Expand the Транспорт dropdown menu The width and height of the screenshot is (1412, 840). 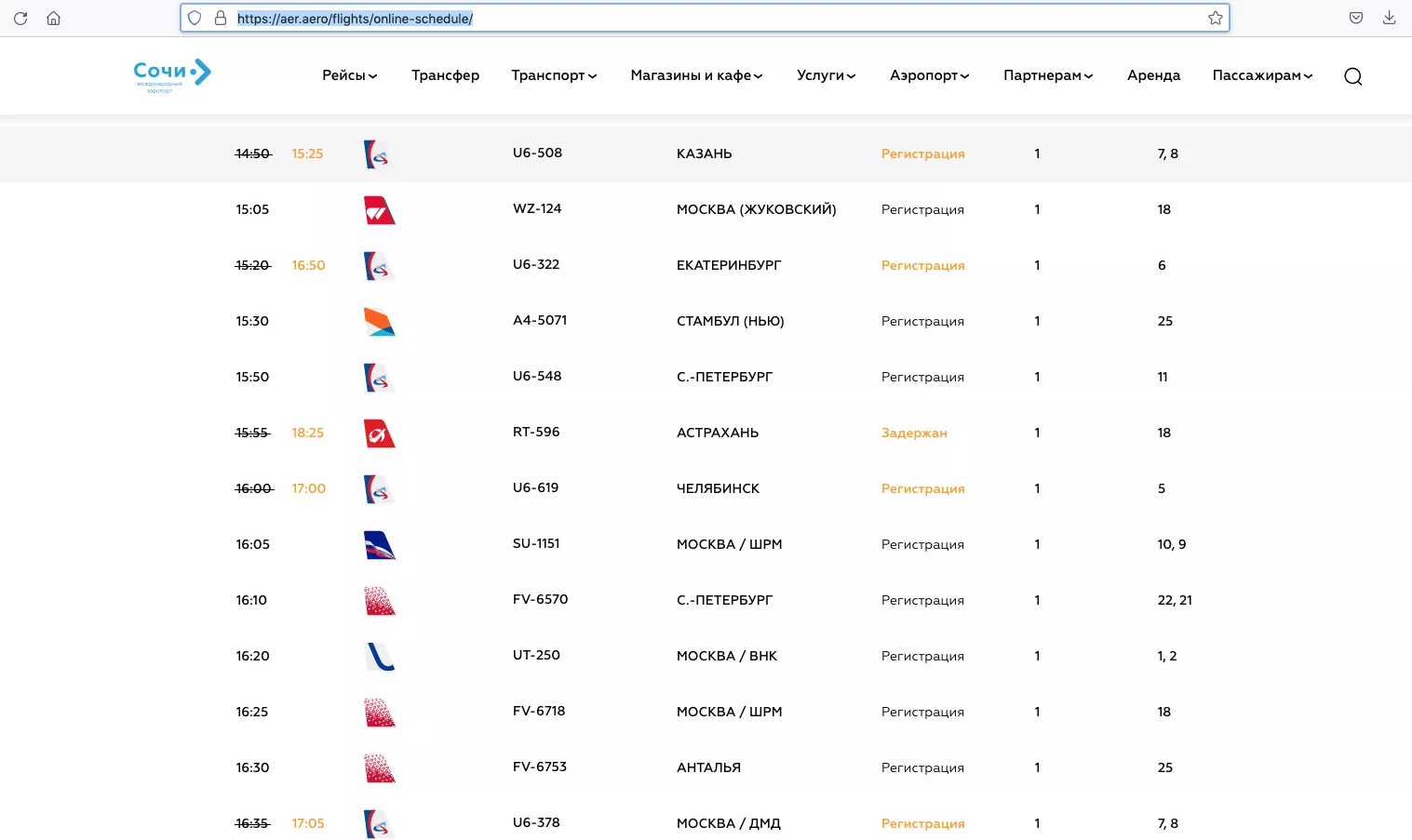(x=554, y=75)
